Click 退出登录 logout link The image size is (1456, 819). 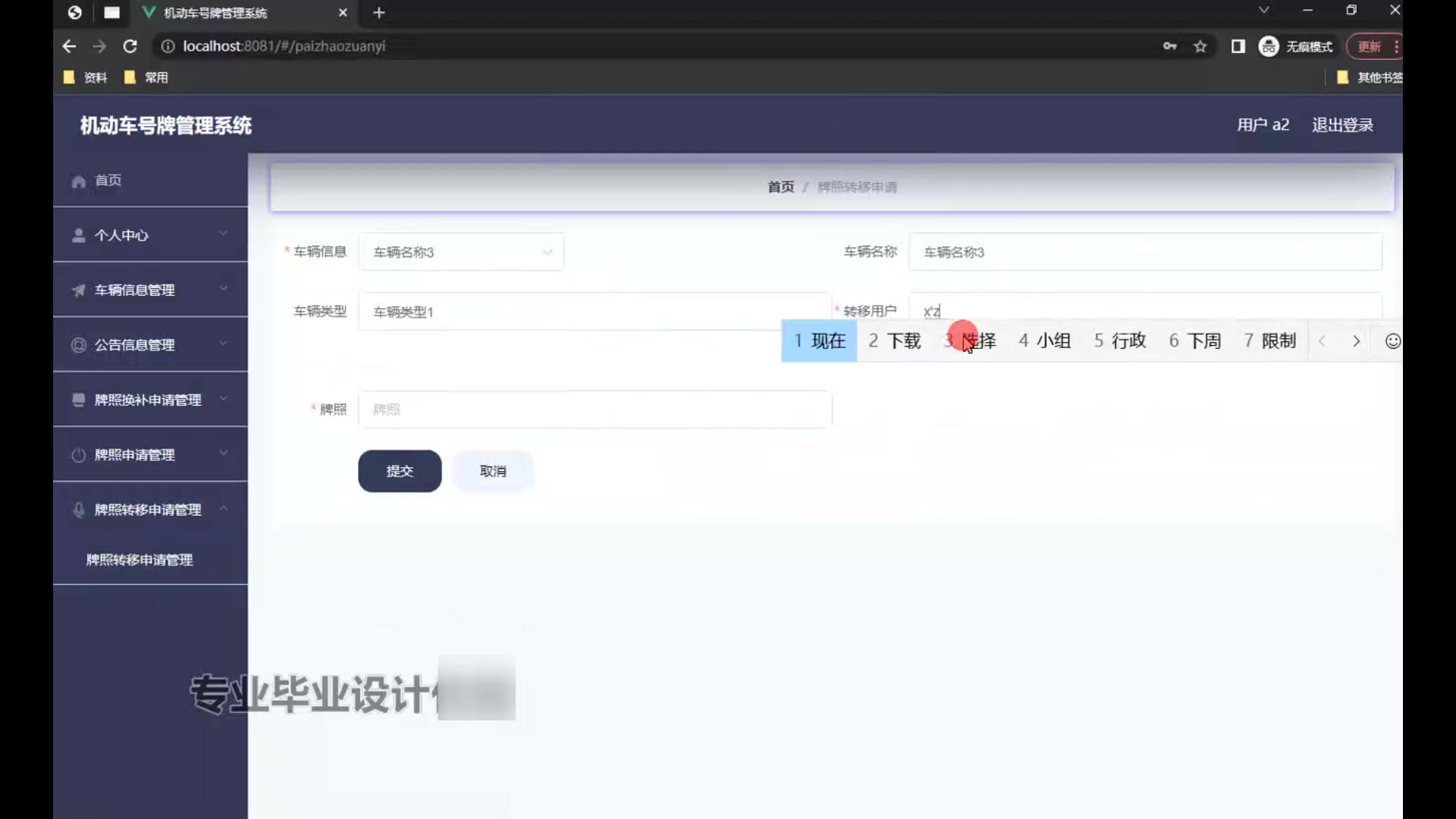pos(1342,125)
